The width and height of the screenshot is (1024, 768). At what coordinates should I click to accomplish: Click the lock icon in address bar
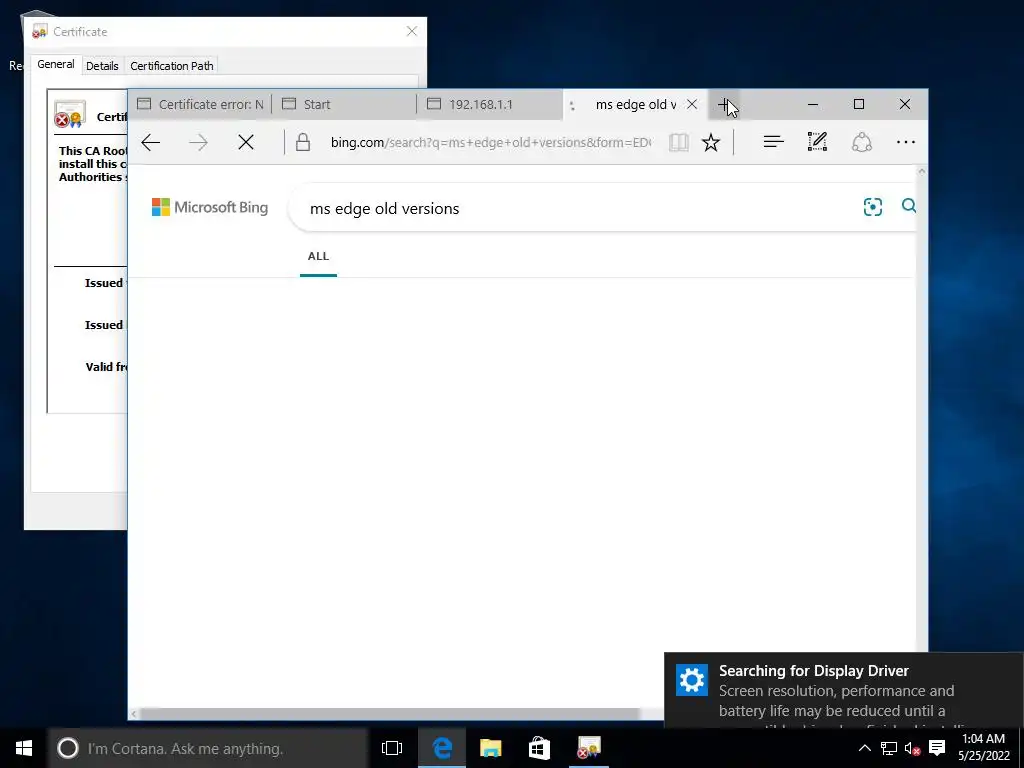pos(303,142)
